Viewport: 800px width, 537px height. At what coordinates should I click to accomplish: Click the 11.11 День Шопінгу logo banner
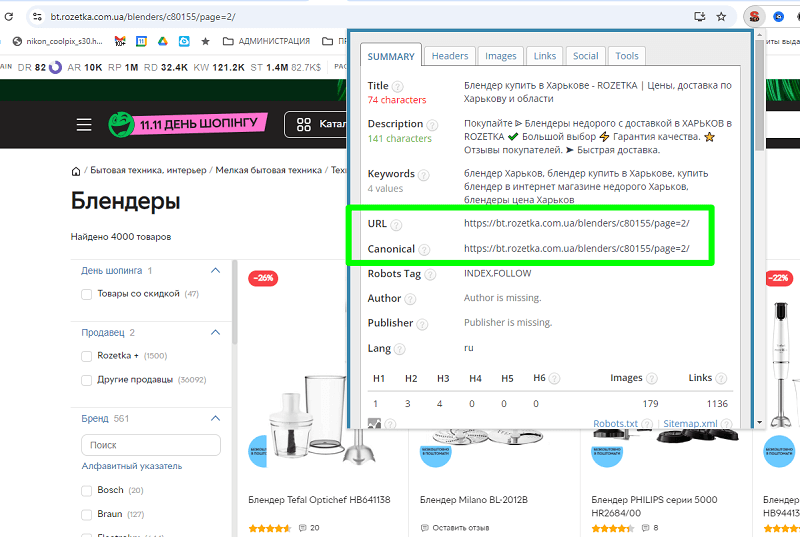[x=188, y=124]
